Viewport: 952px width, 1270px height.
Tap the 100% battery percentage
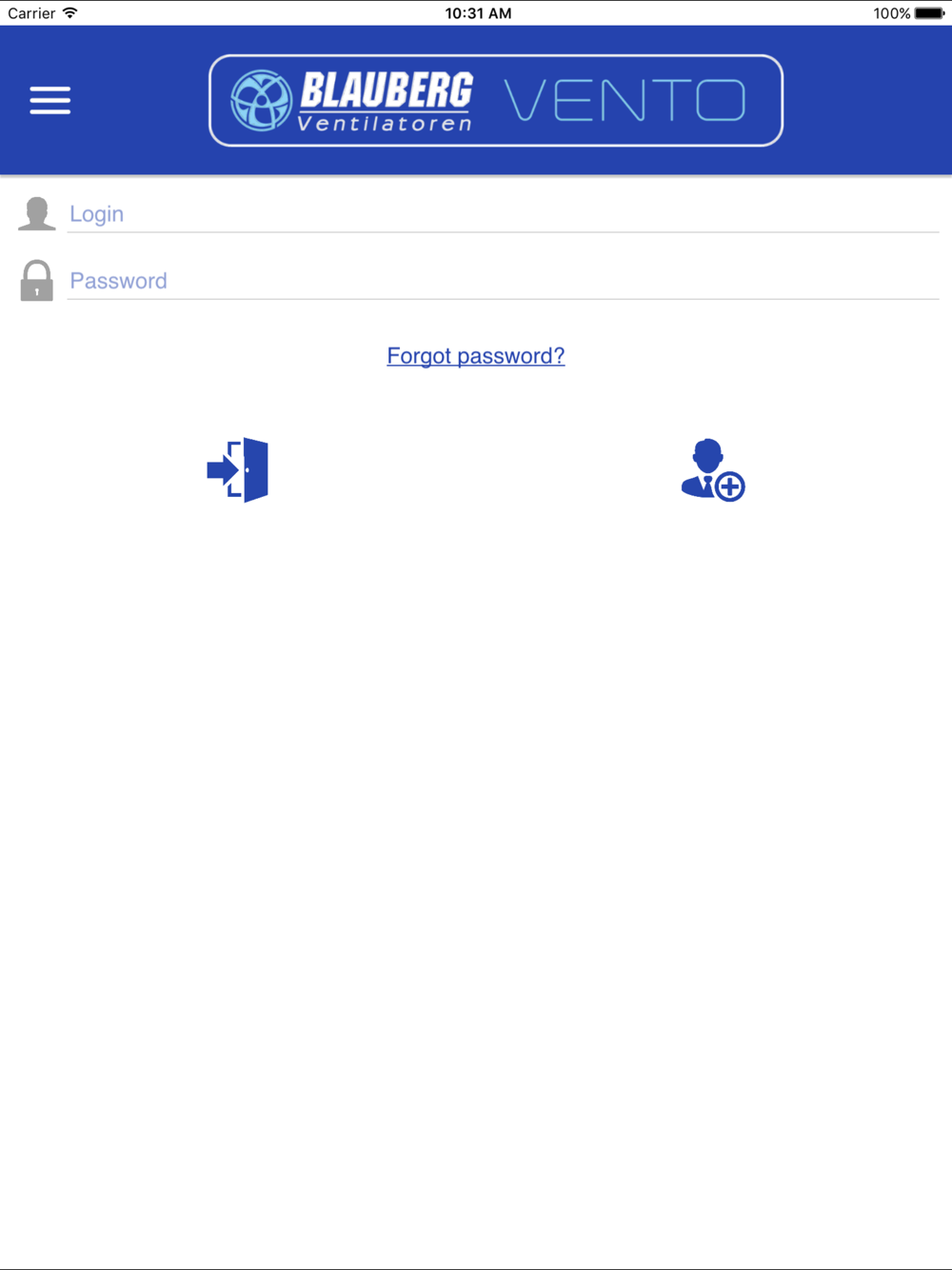point(892,13)
